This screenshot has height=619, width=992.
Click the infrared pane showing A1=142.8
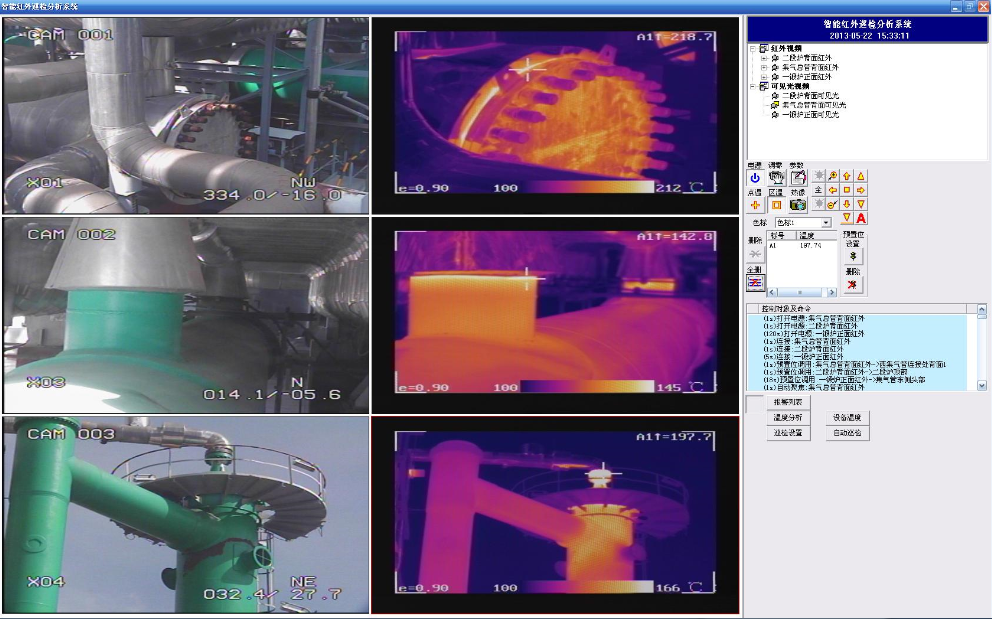(555, 315)
